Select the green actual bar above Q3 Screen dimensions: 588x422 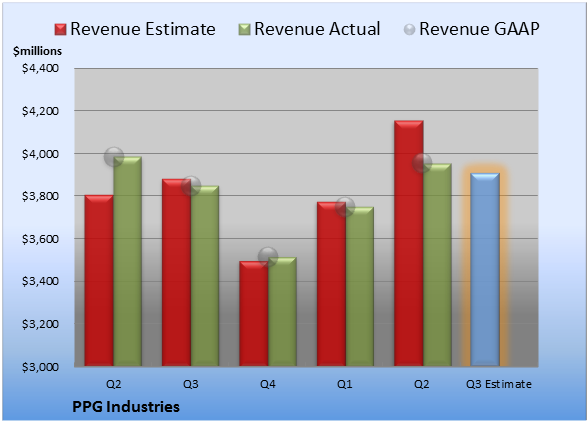click(205, 276)
